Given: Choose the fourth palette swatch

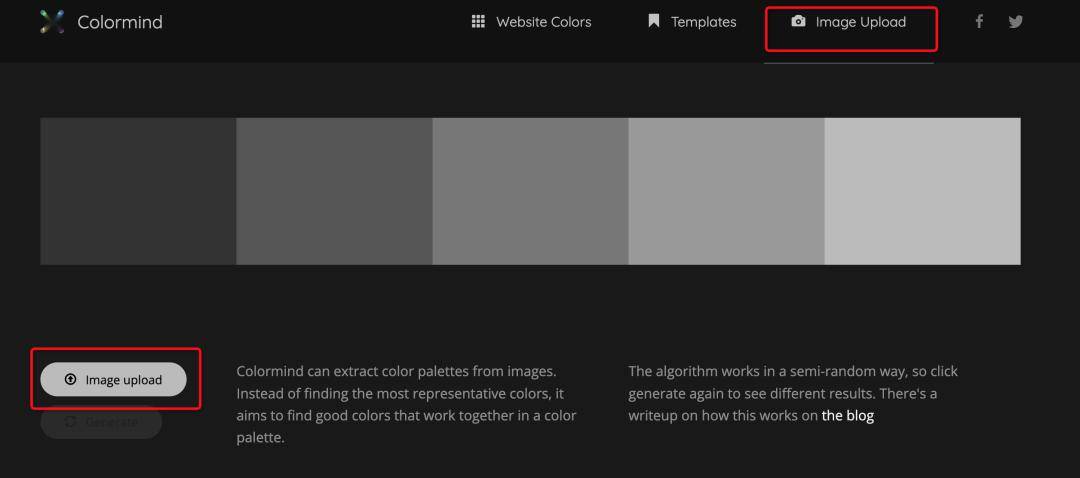Looking at the screenshot, I should (x=726, y=191).
